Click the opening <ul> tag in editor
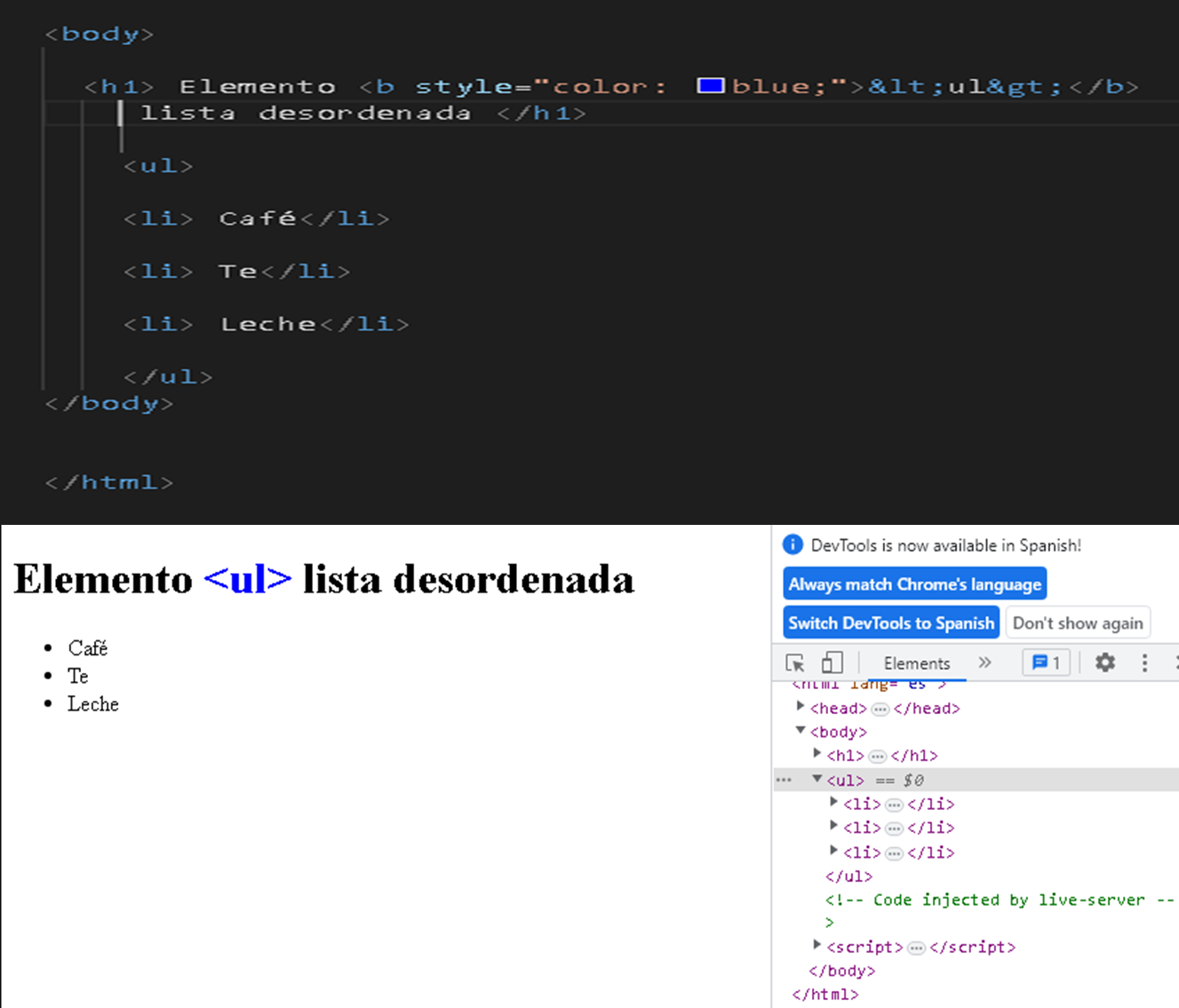The image size is (1179, 1008). [158, 165]
